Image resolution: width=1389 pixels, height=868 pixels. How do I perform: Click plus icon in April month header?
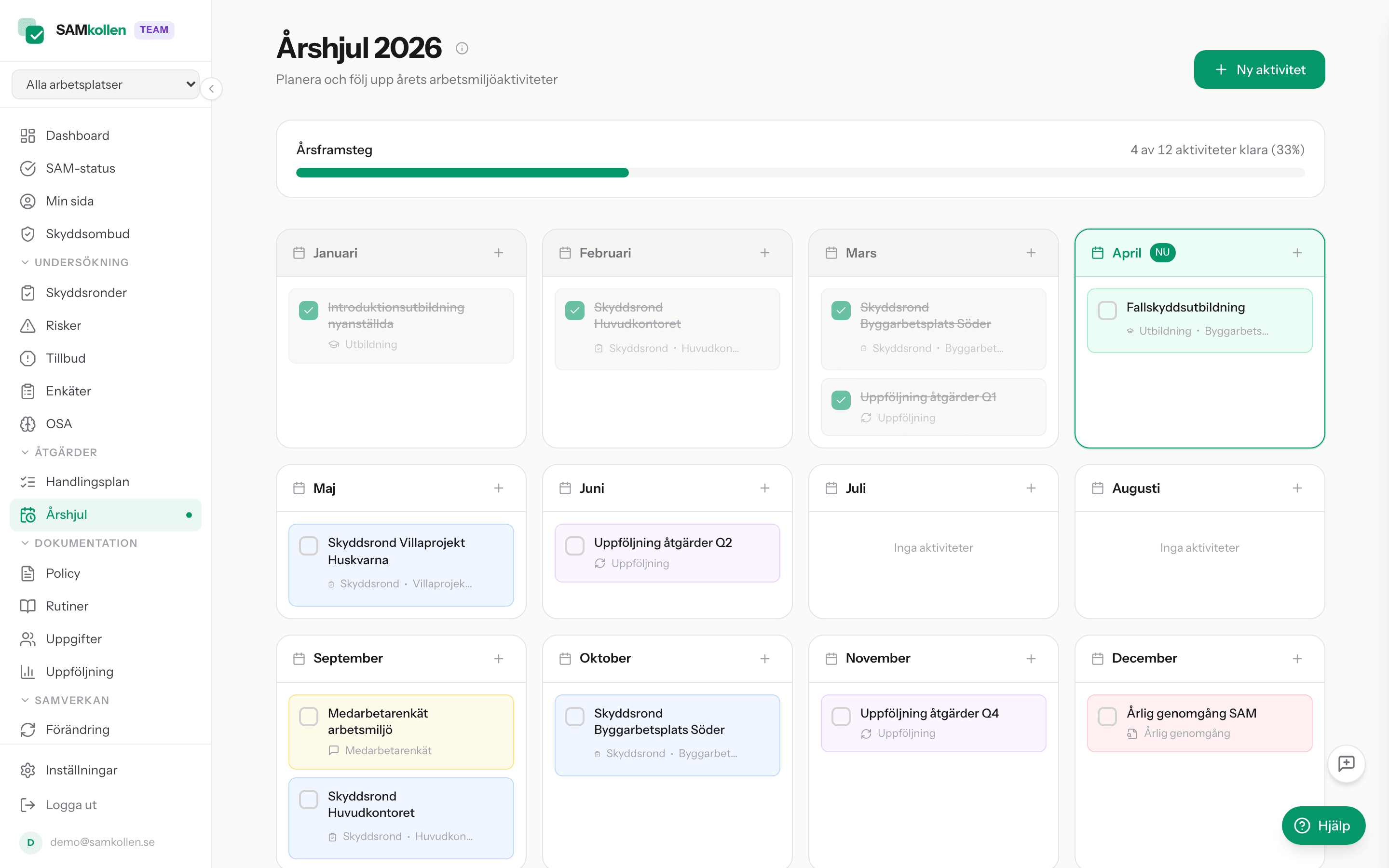1297,253
